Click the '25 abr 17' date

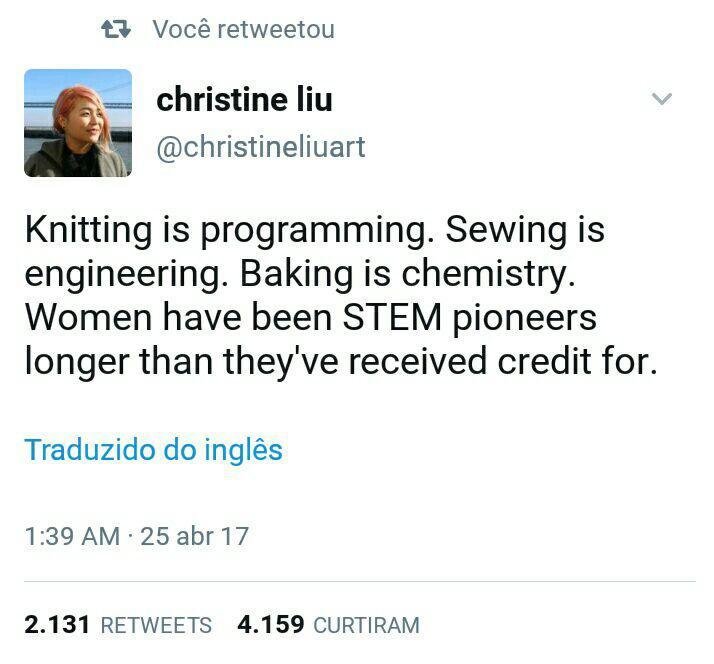click(194, 536)
